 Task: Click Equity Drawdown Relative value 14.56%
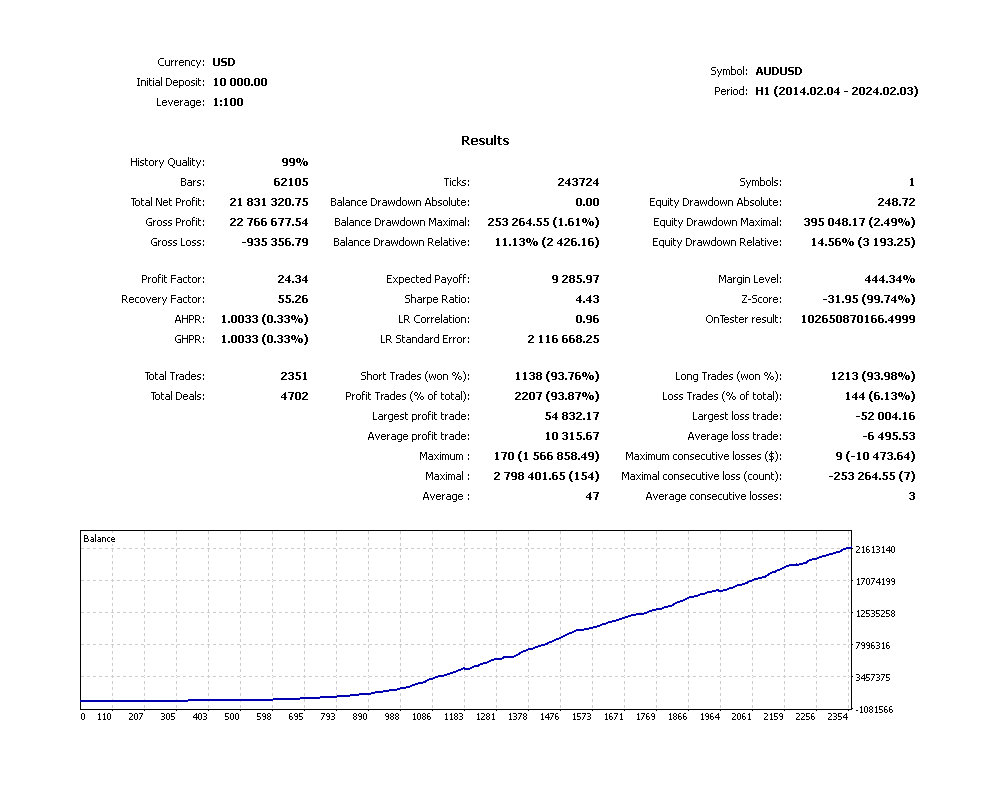pyautogui.click(x=863, y=242)
